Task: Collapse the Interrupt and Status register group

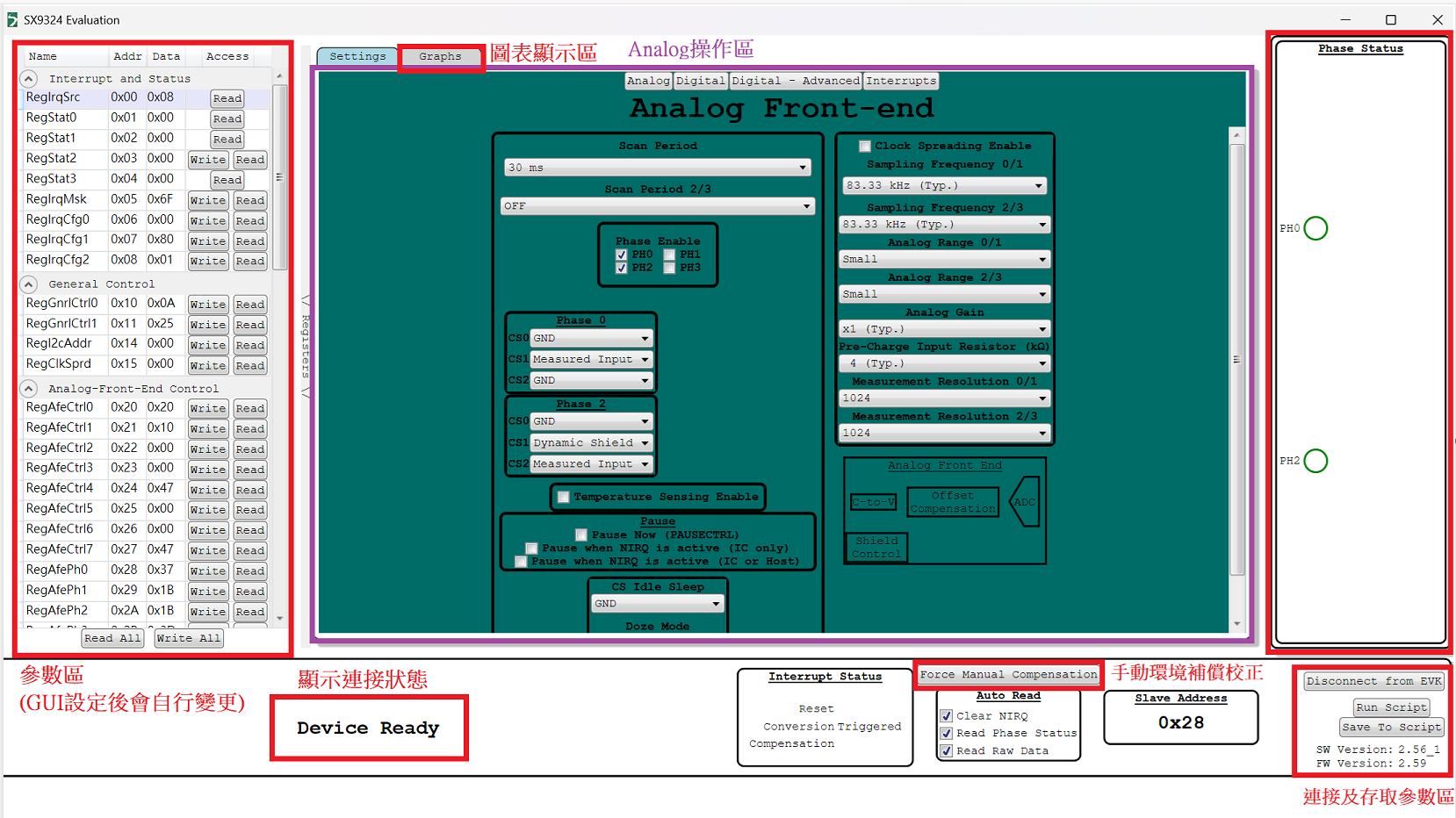Action: (x=29, y=79)
